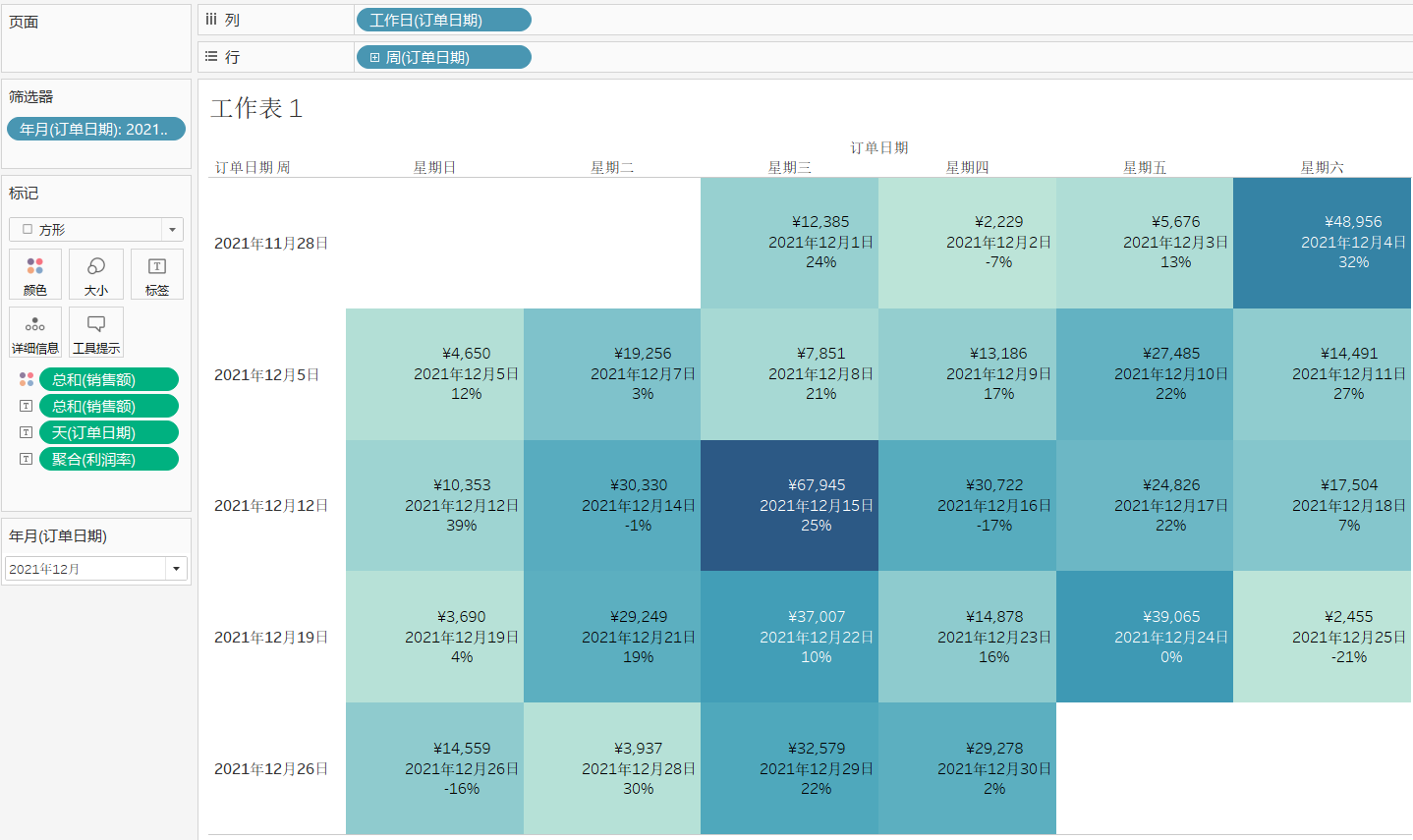1413x840 pixels.
Task: Select the ¥2,455 cell for 2021年12月25日
Action: pos(1323,637)
